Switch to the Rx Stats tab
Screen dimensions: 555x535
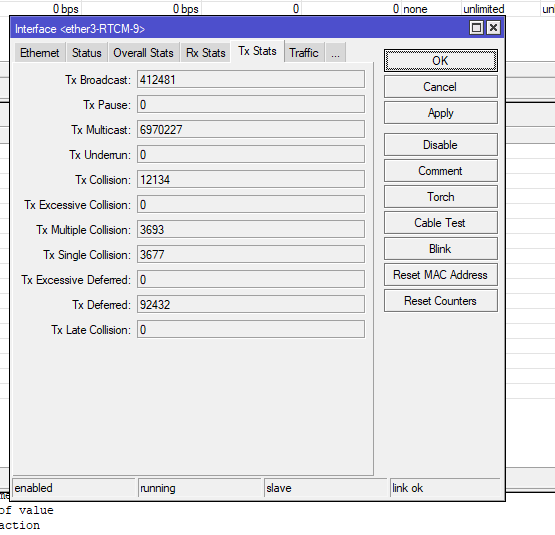206,53
